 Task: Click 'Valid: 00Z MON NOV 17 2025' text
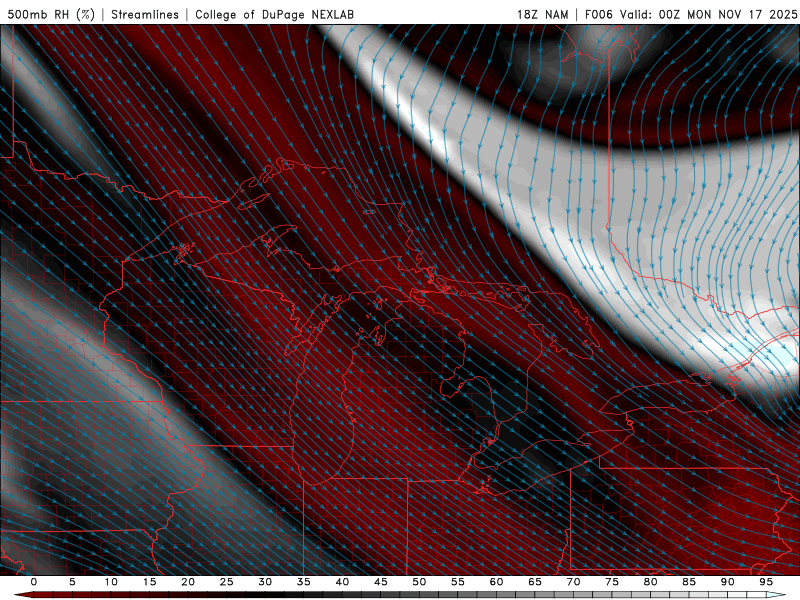pyautogui.click(x=708, y=14)
